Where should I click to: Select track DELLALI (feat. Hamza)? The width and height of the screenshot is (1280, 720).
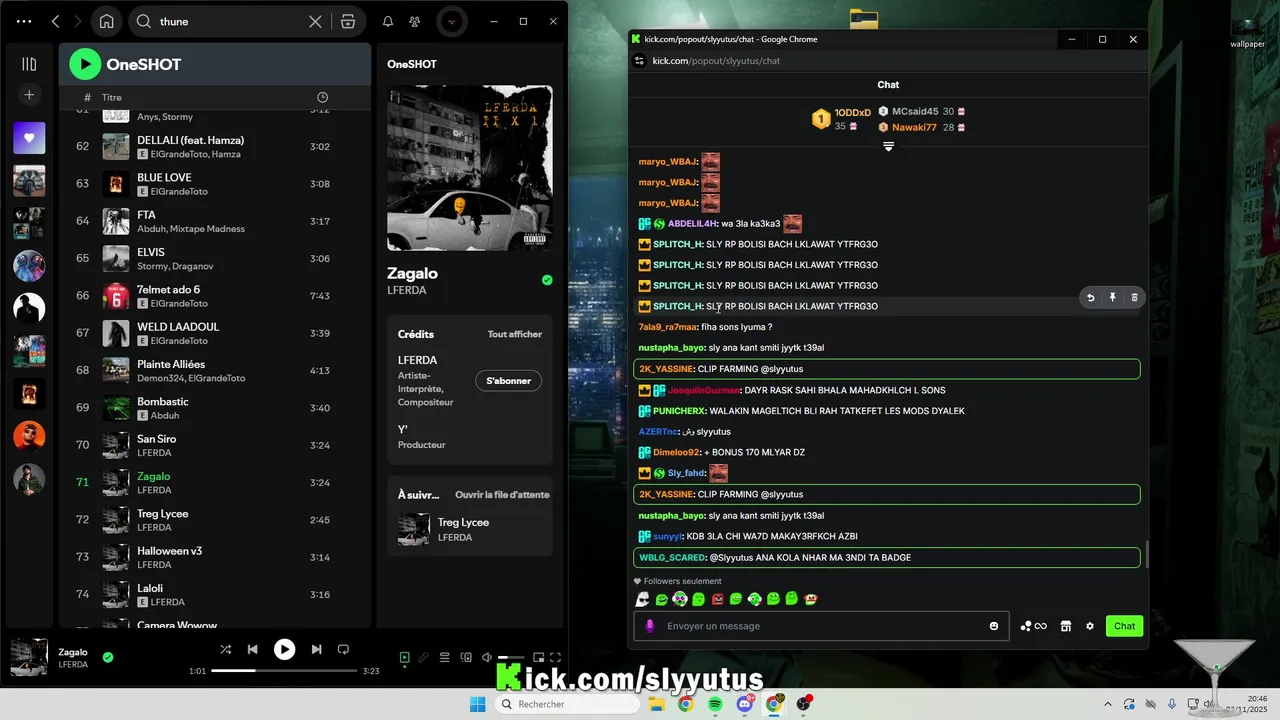[x=215, y=146]
